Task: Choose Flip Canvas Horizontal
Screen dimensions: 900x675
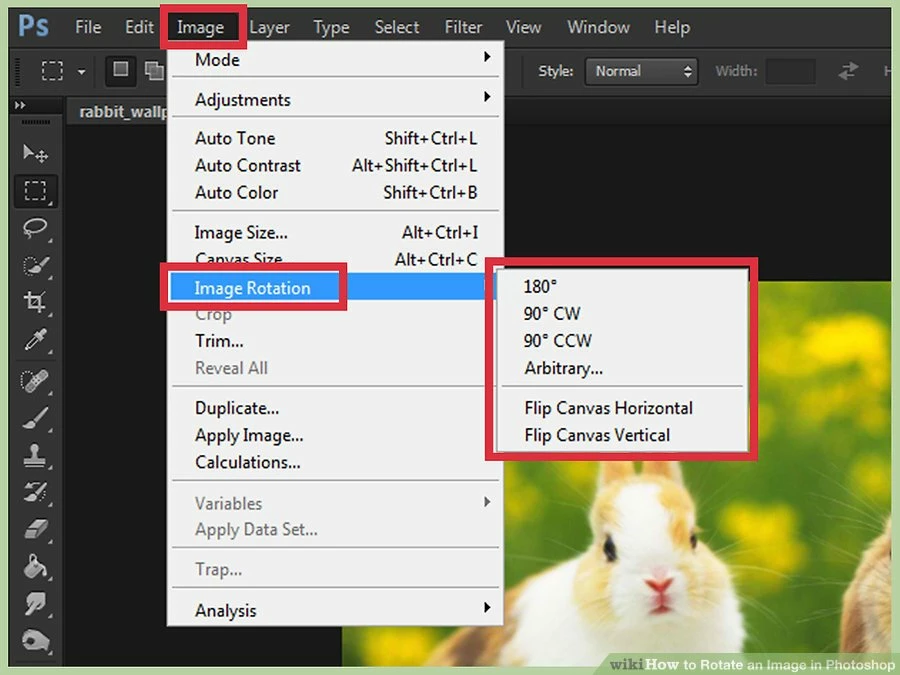Action: click(623, 408)
